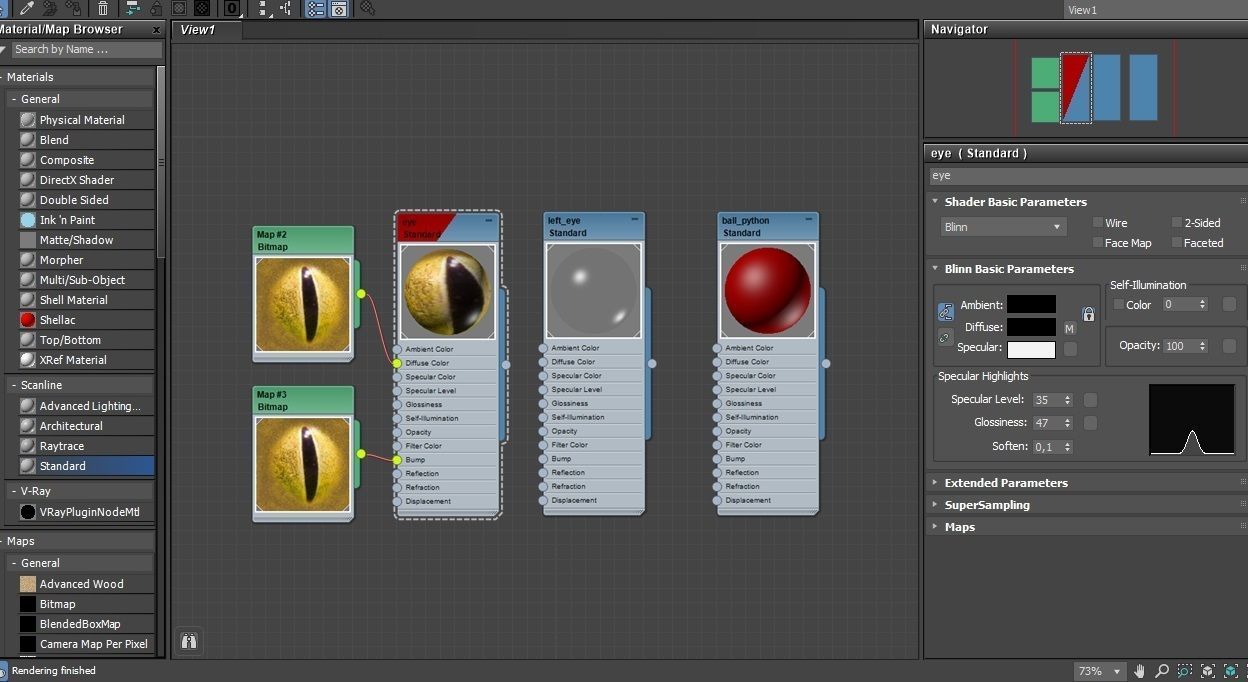Select the Pan hand tool
1248x682 pixels.
pos(1139,671)
